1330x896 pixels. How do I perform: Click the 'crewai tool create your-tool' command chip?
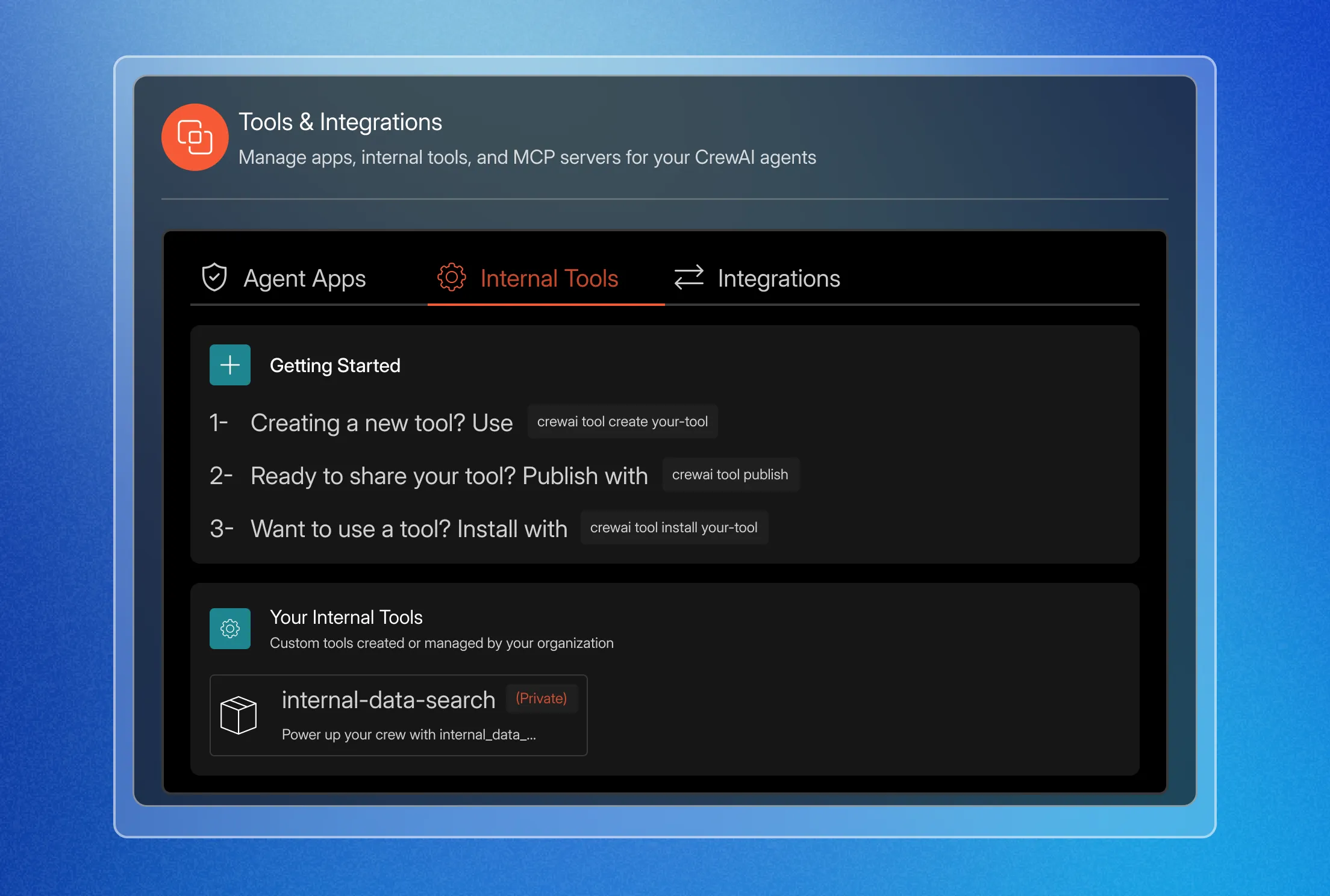tap(622, 422)
